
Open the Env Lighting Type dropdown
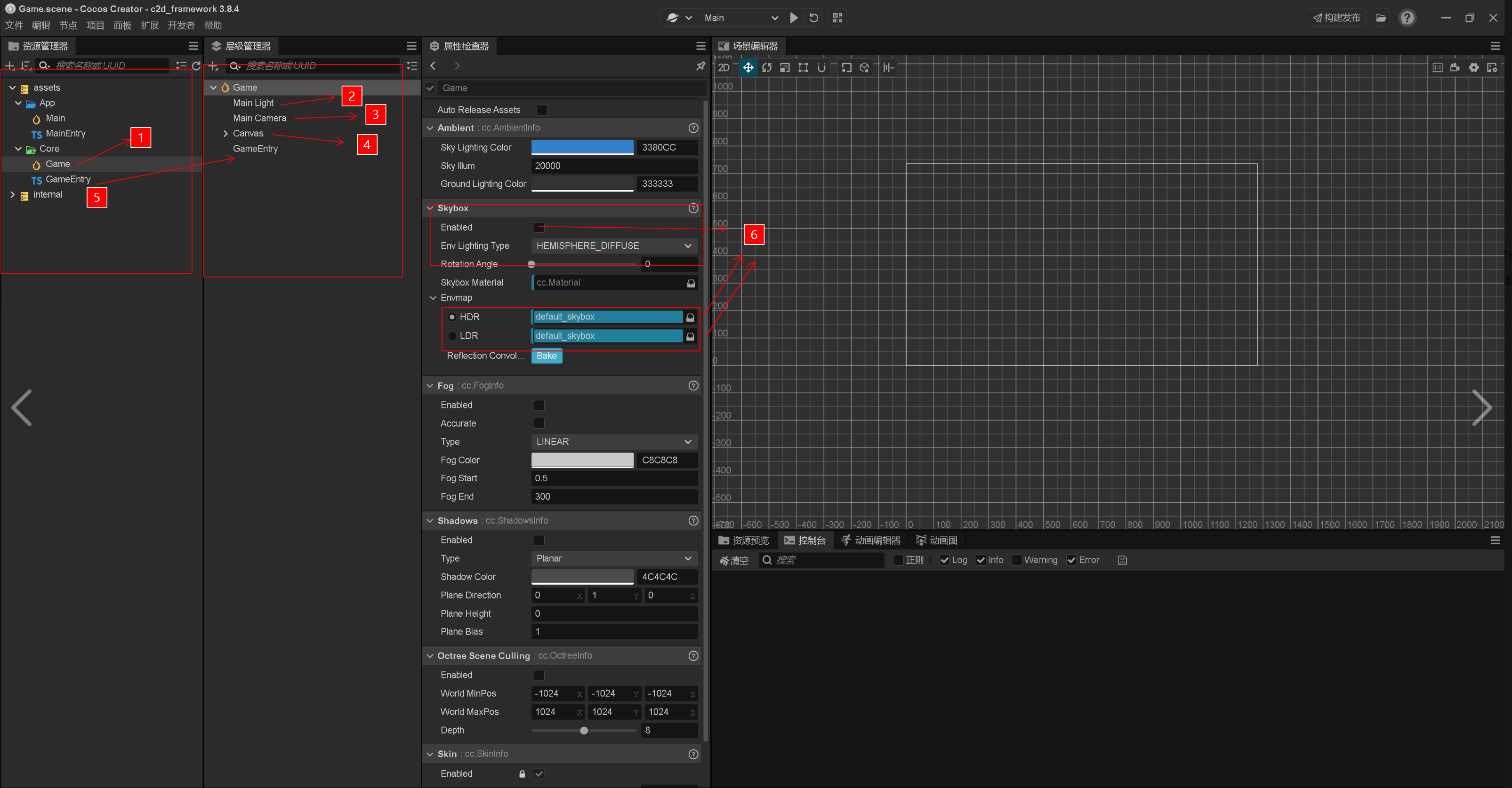[x=614, y=246]
